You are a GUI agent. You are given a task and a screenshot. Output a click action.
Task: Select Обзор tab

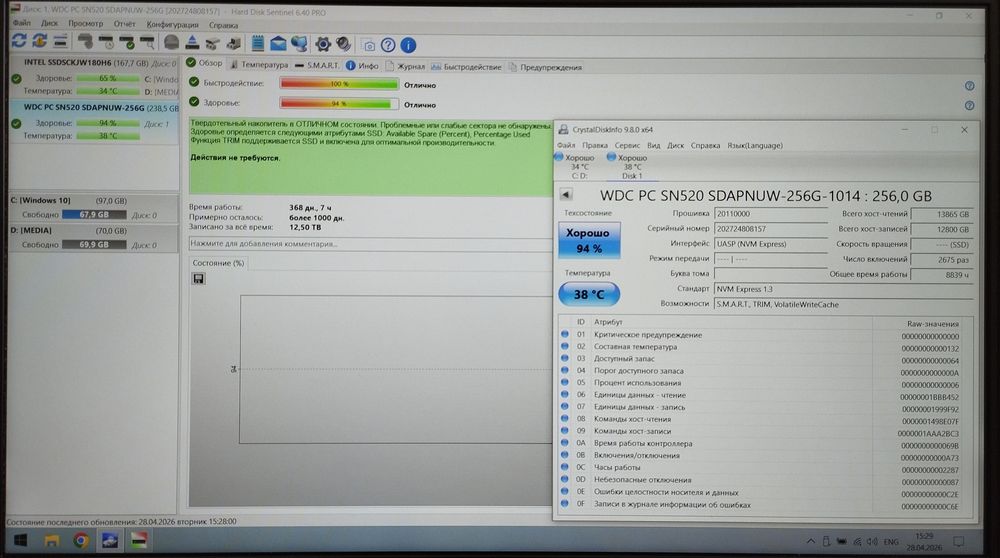[204, 63]
